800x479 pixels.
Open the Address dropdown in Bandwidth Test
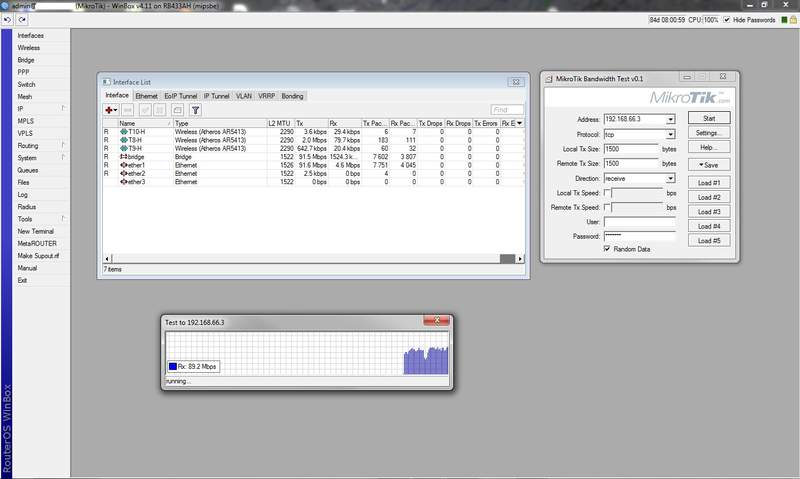pyautogui.click(x=670, y=119)
